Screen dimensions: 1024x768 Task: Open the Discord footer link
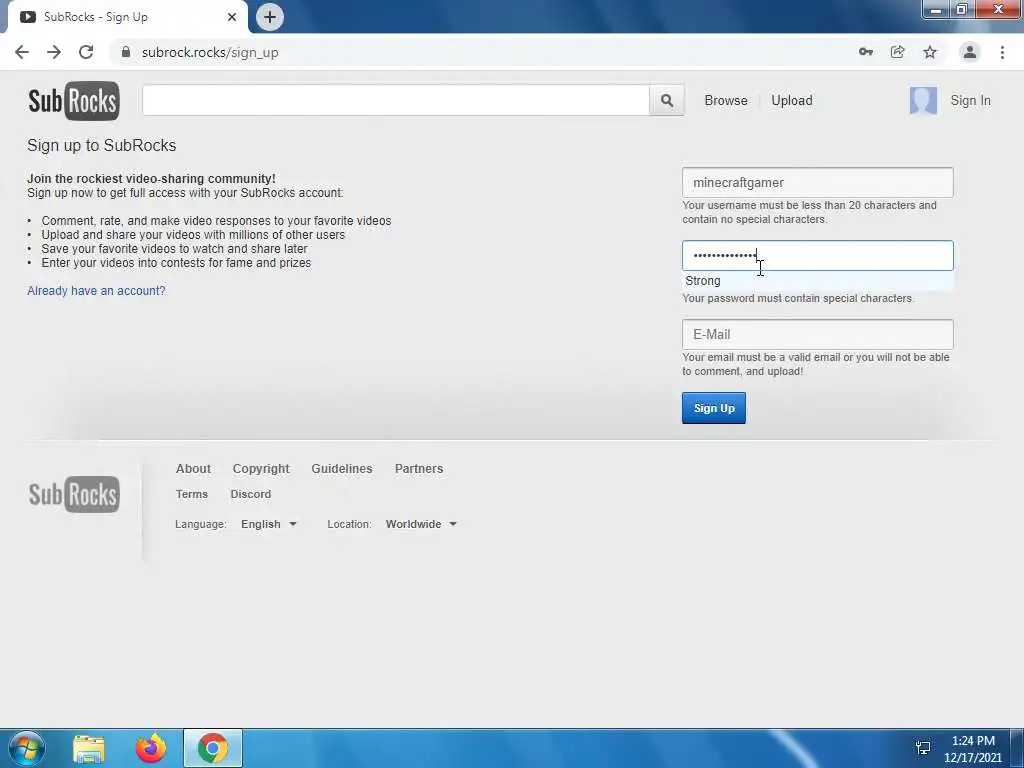tap(251, 494)
